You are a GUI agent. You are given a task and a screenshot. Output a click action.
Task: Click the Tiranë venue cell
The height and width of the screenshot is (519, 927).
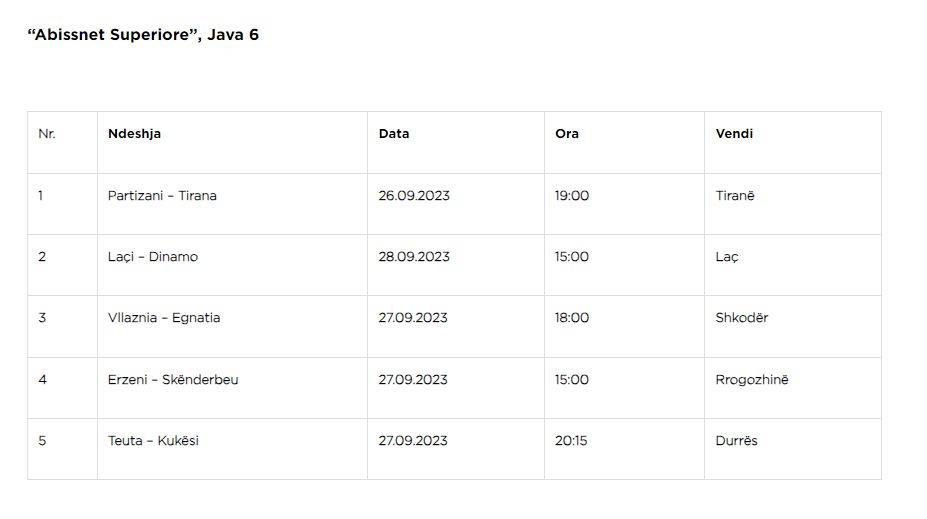793,204
